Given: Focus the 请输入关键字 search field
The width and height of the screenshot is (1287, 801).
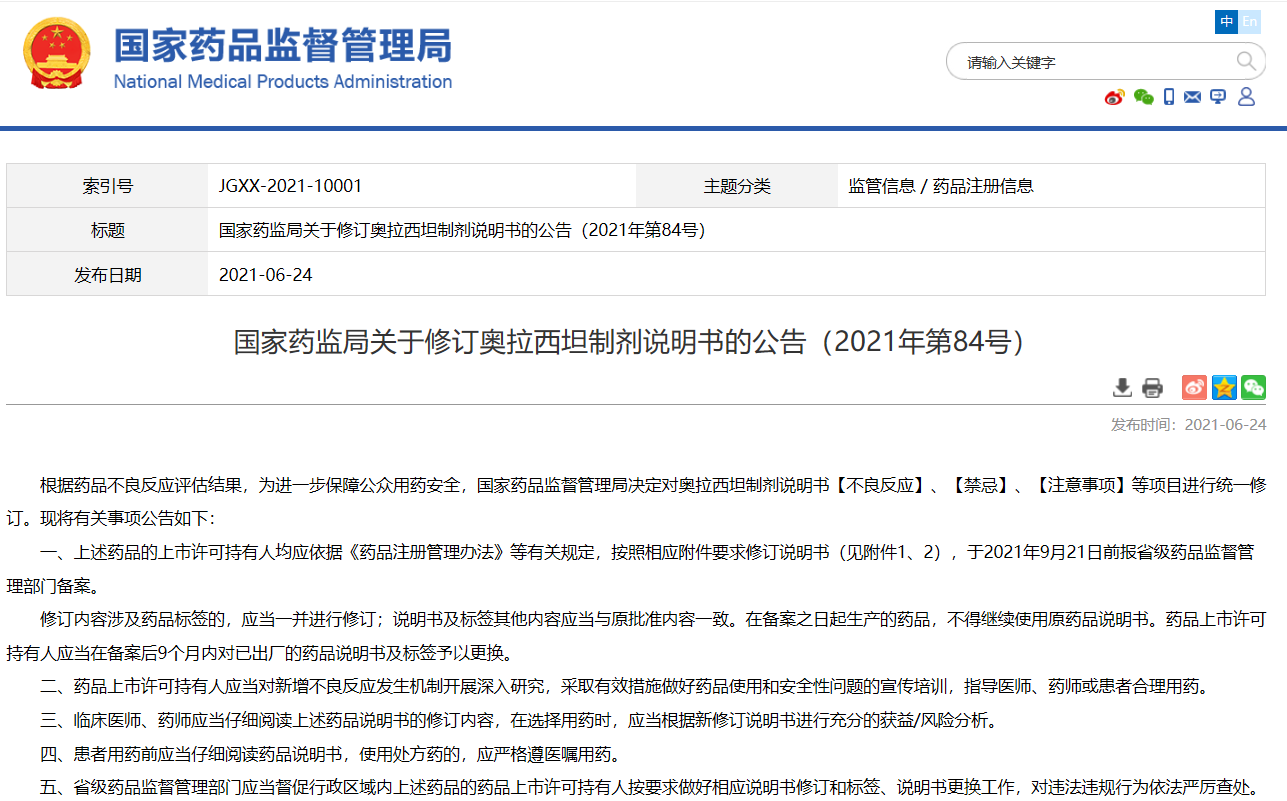Looking at the screenshot, I should pyautogui.click(x=1095, y=62).
